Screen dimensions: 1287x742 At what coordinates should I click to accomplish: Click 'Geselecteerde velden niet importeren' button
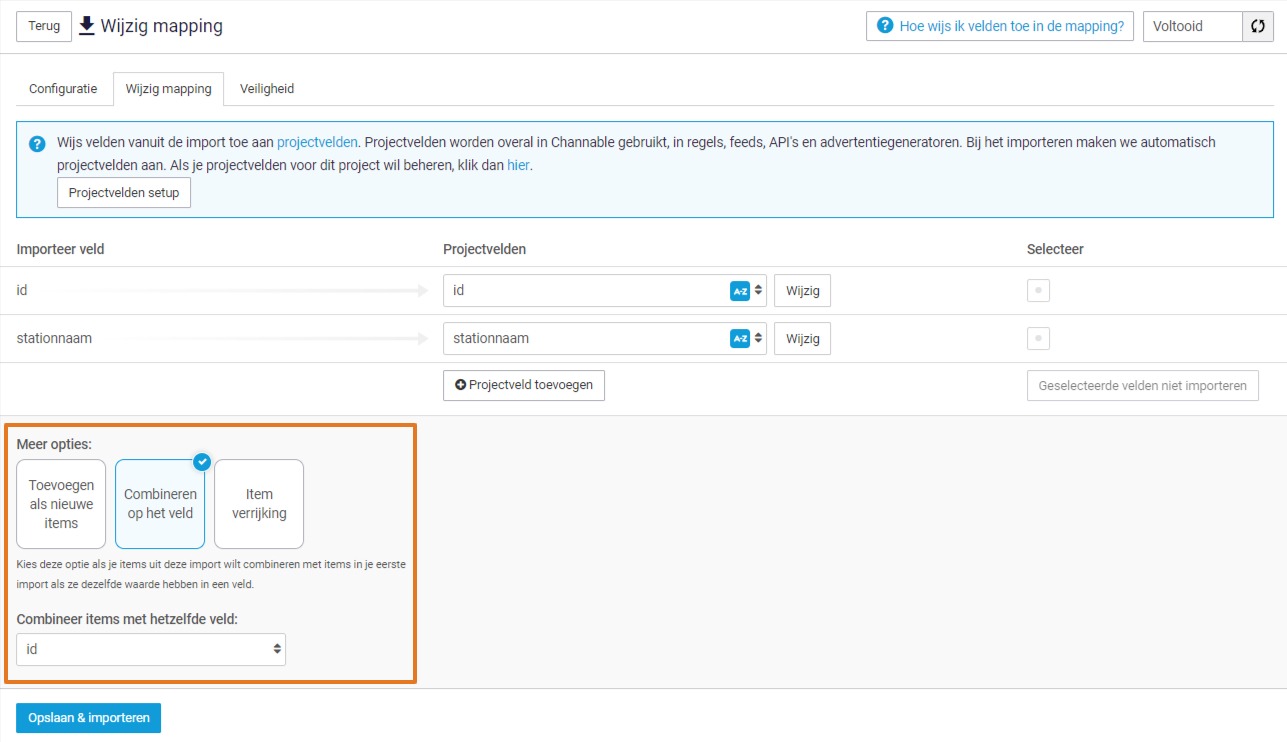coord(1143,385)
